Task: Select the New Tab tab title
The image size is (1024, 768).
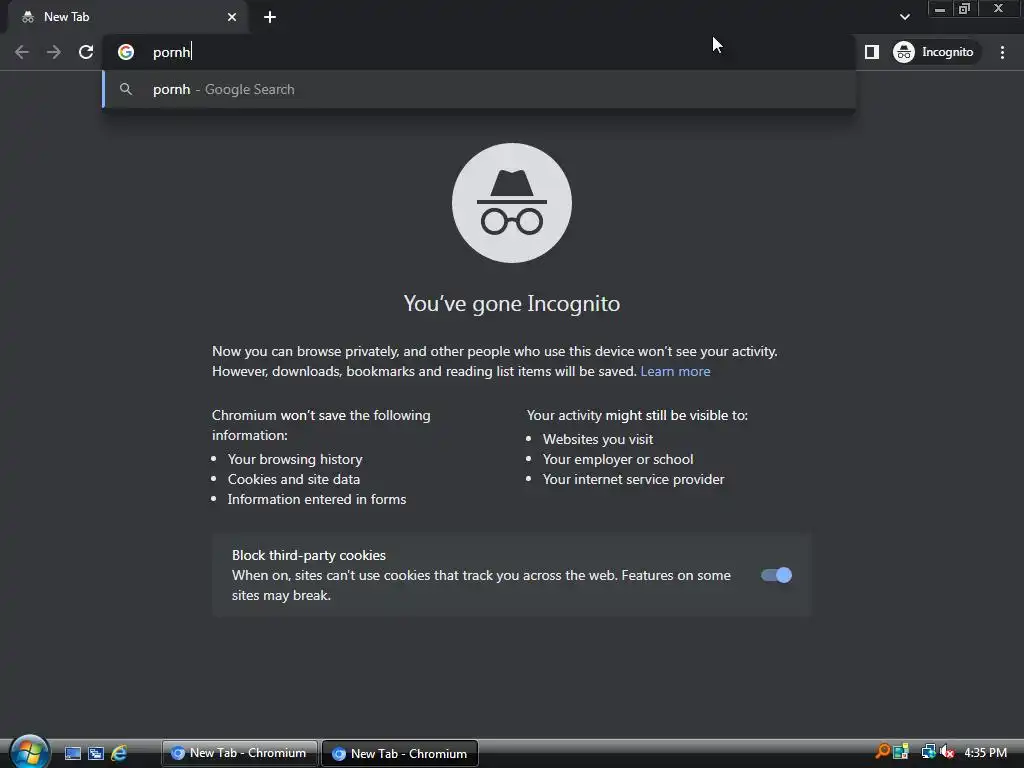Action: point(67,17)
